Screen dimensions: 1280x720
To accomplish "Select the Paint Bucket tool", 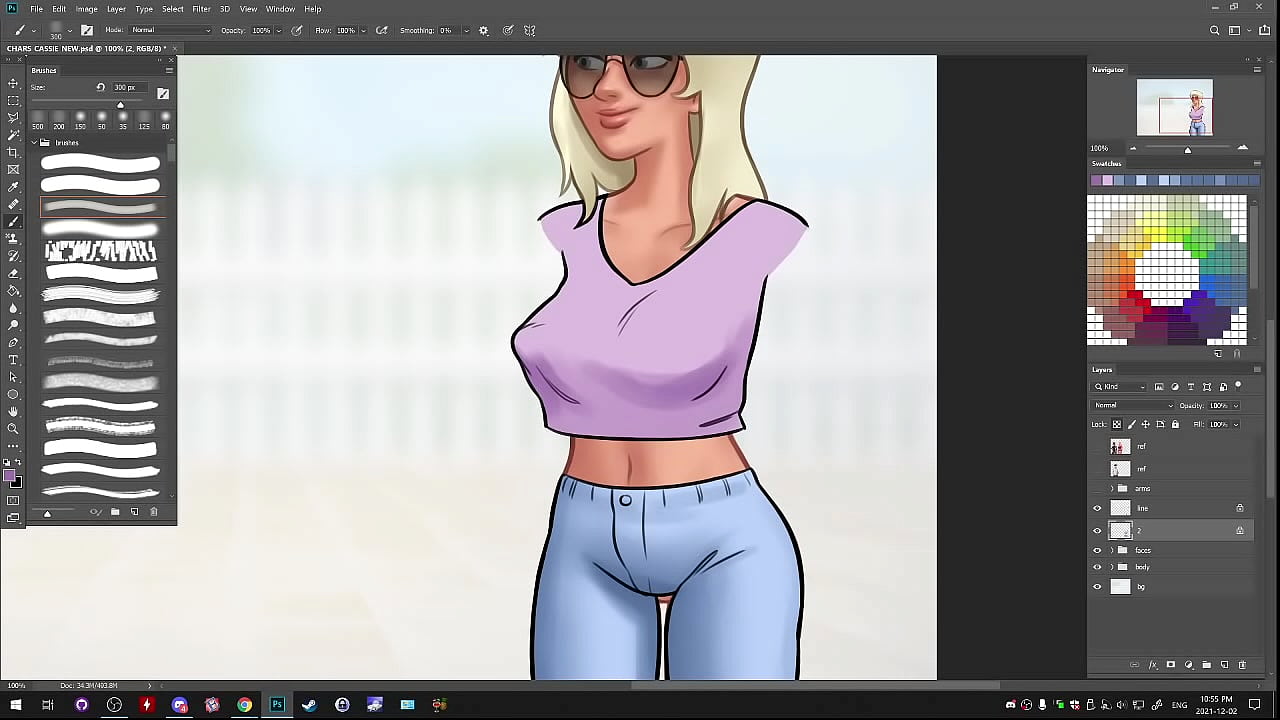I will click(13, 291).
